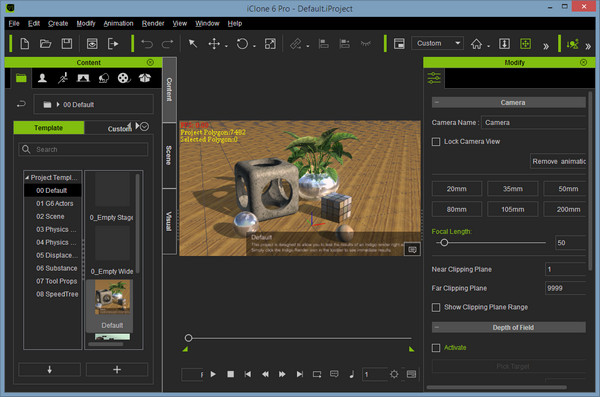Switch to the Scene side tab
Viewport: 600px width, 397px height.
point(169,155)
